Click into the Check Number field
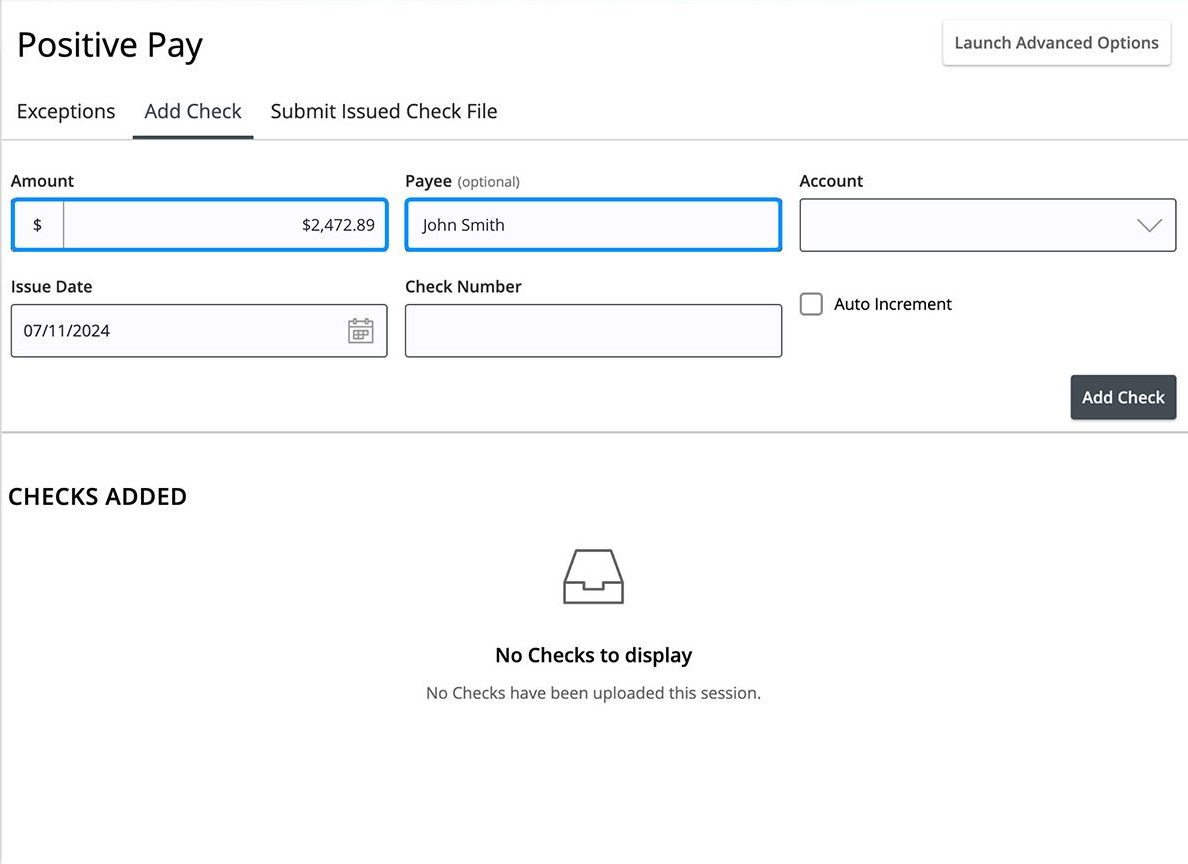Viewport: 1188px width, 864px height. 593,330
